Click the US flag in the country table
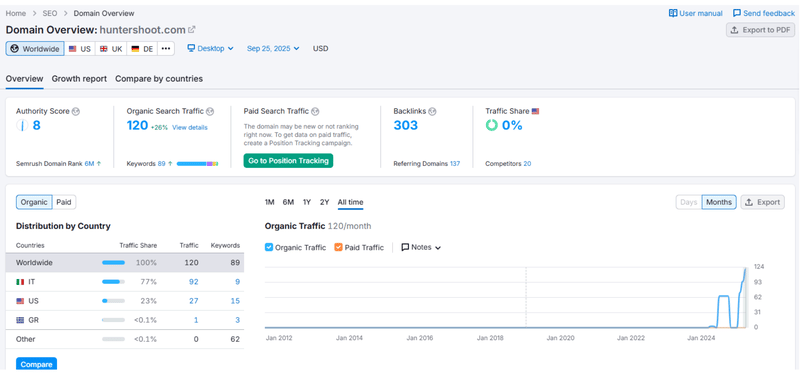 pyautogui.click(x=20, y=301)
